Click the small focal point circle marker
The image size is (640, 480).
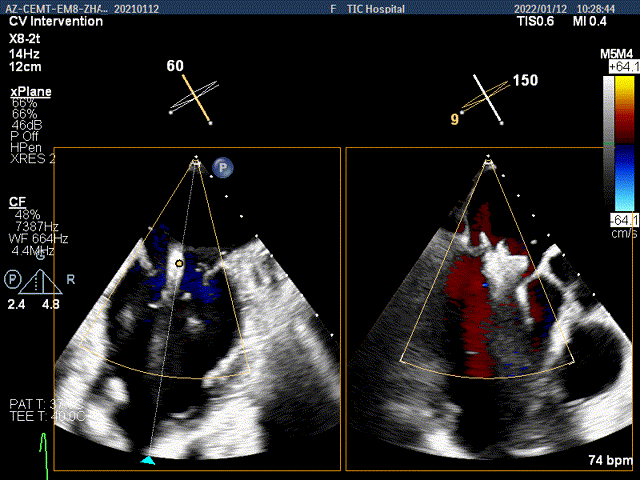(178, 263)
